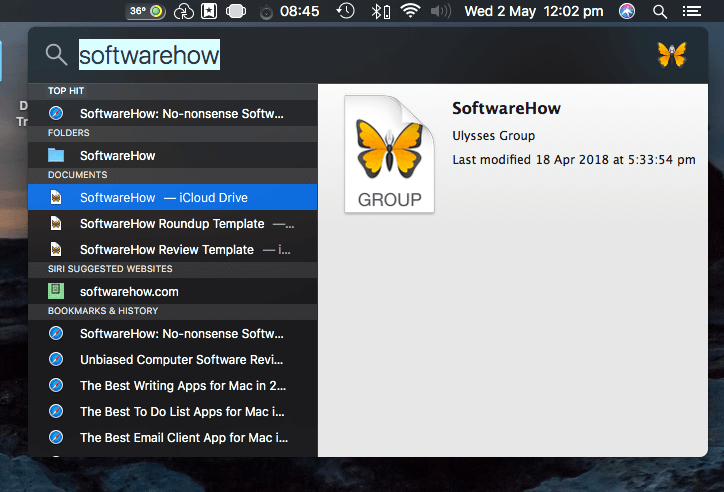The width and height of the screenshot is (724, 492).
Task: Click the green site icon beside softwarehow.com
Action: pyautogui.click(x=56, y=291)
